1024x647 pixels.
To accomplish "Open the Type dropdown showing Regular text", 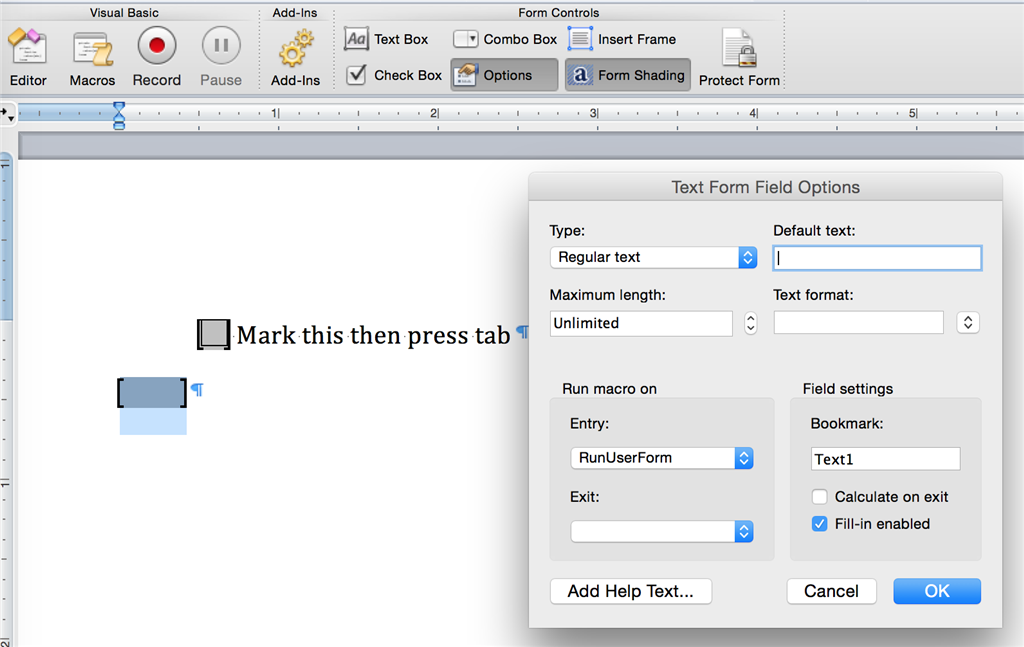I will click(653, 257).
